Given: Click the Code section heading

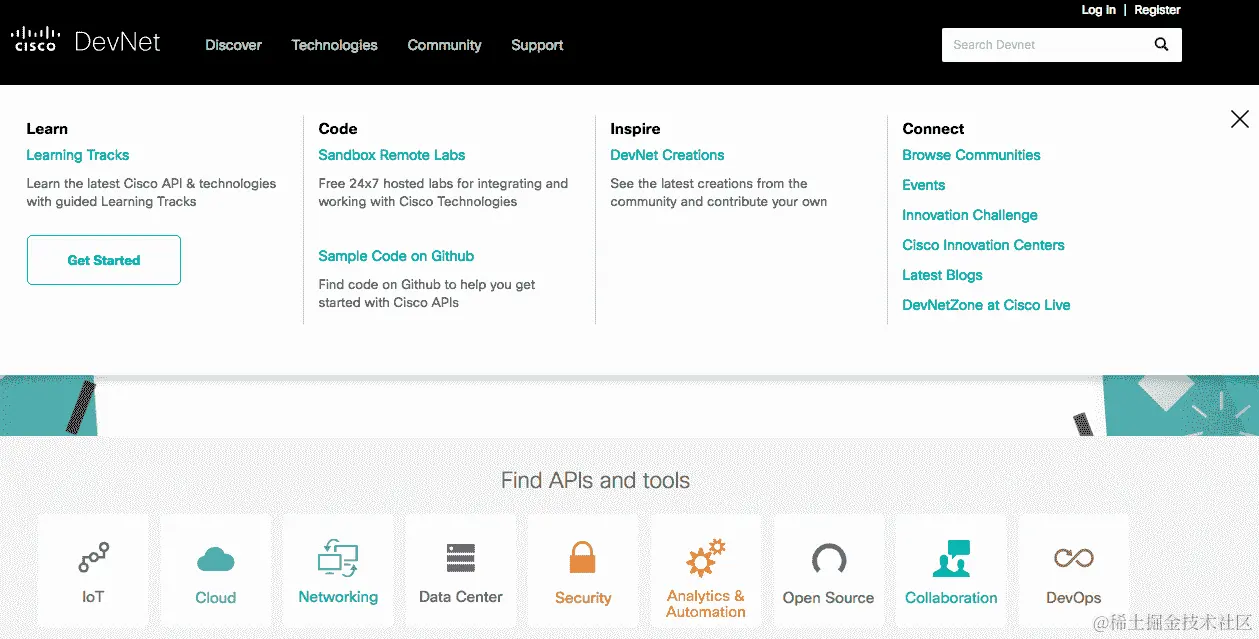Looking at the screenshot, I should click(x=337, y=129).
